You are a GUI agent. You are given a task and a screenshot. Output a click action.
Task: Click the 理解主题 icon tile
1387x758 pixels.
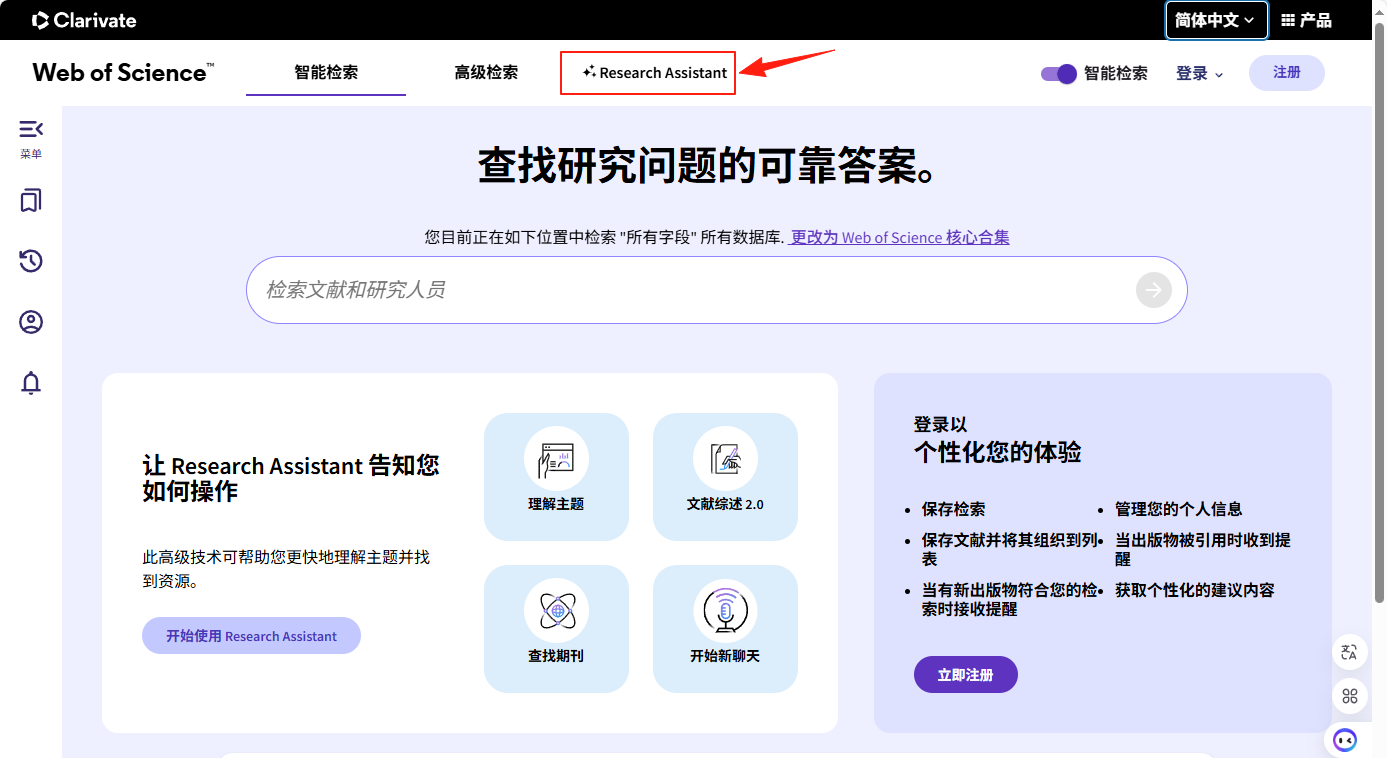[x=556, y=476]
